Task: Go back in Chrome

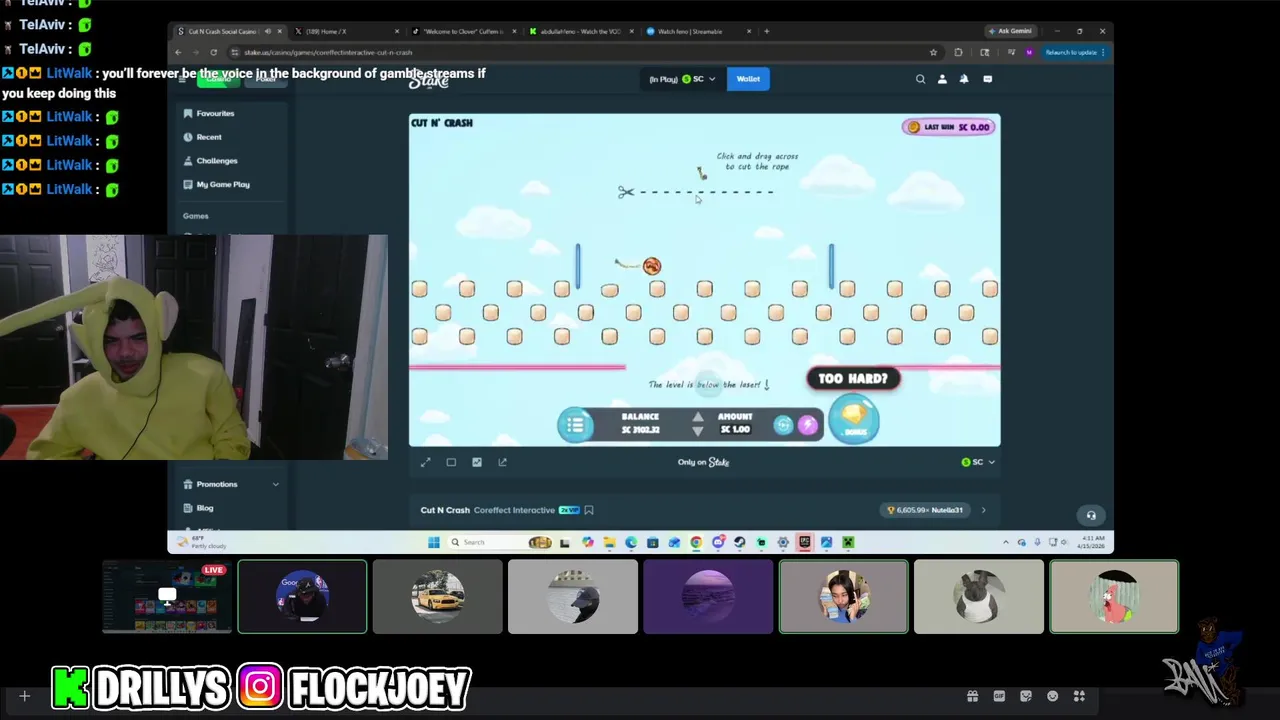Action: (178, 52)
